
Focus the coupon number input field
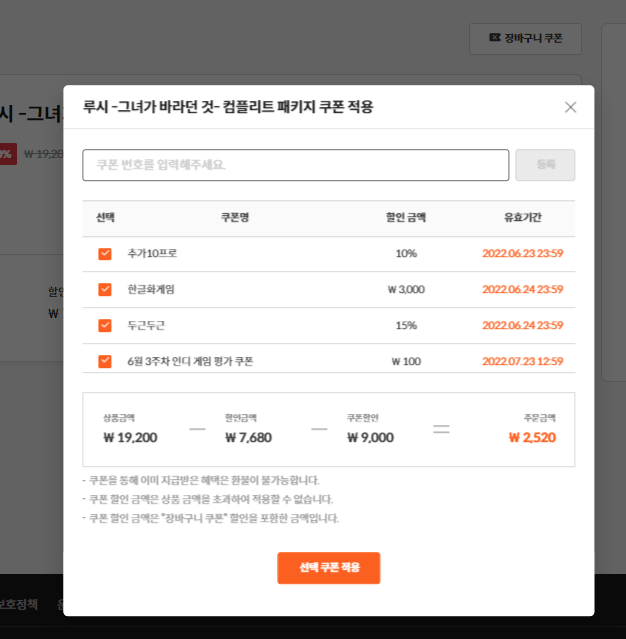(x=295, y=165)
